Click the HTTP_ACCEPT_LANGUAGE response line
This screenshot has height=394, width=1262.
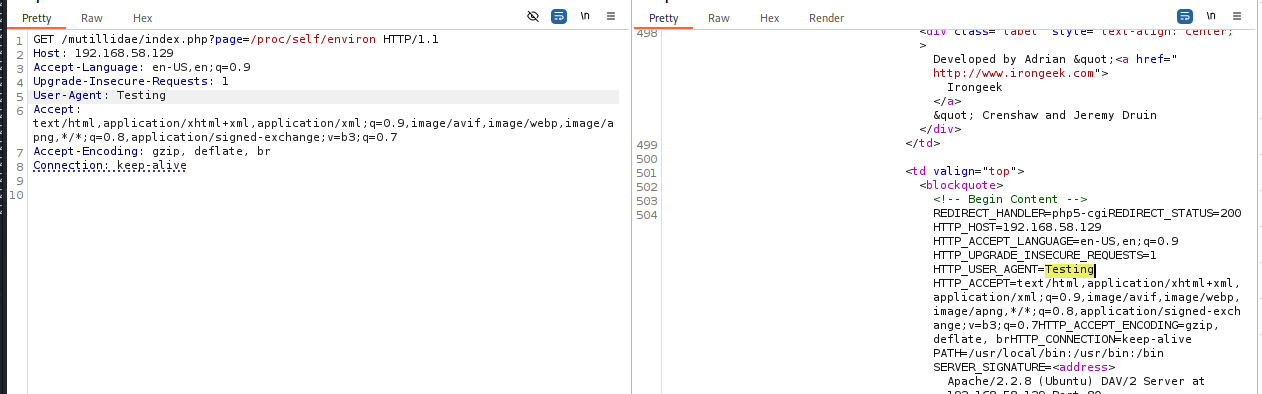pos(1056,241)
